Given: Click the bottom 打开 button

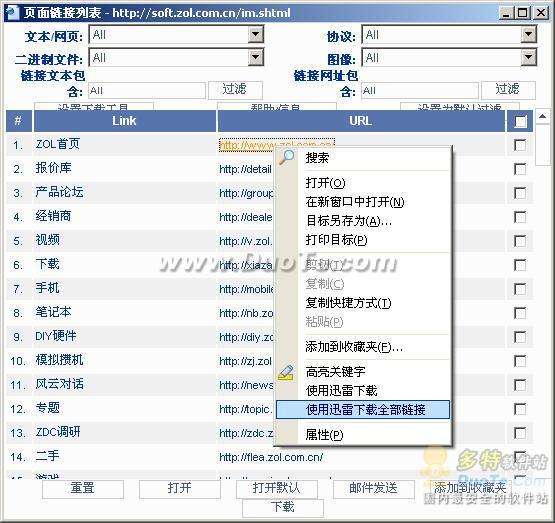Looking at the screenshot, I should [180, 489].
